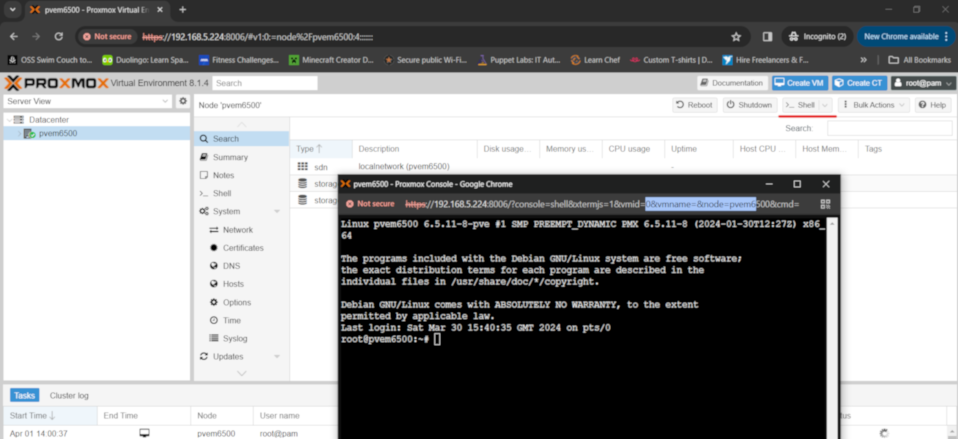Screen dimensions: 958x439
Task: Open node Shell from the toolbar
Action: point(800,105)
